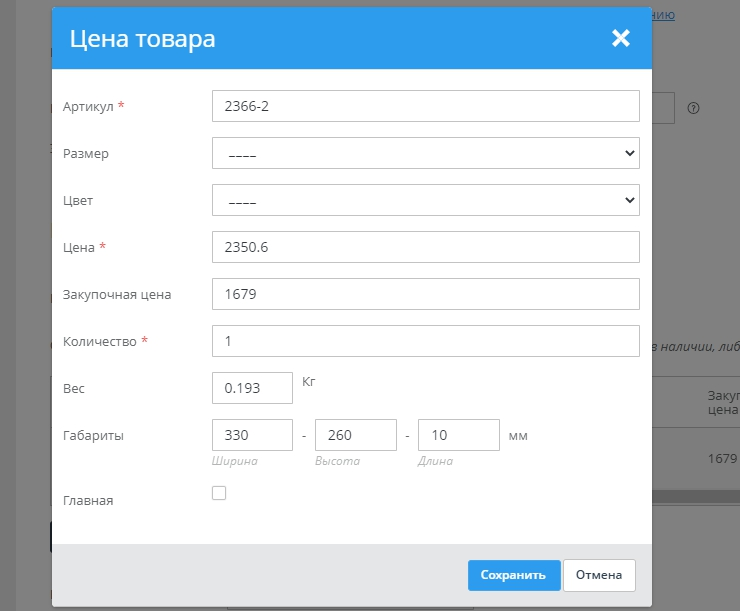Viewport: 740px width, 611px height.
Task: Click the Ширина dimension field
Action: [252, 435]
